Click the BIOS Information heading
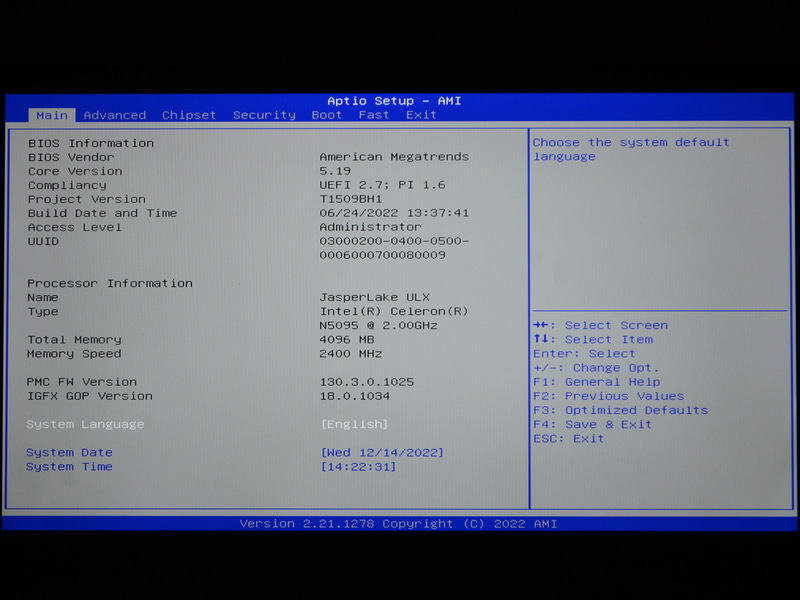The height and width of the screenshot is (600, 800). click(91, 143)
